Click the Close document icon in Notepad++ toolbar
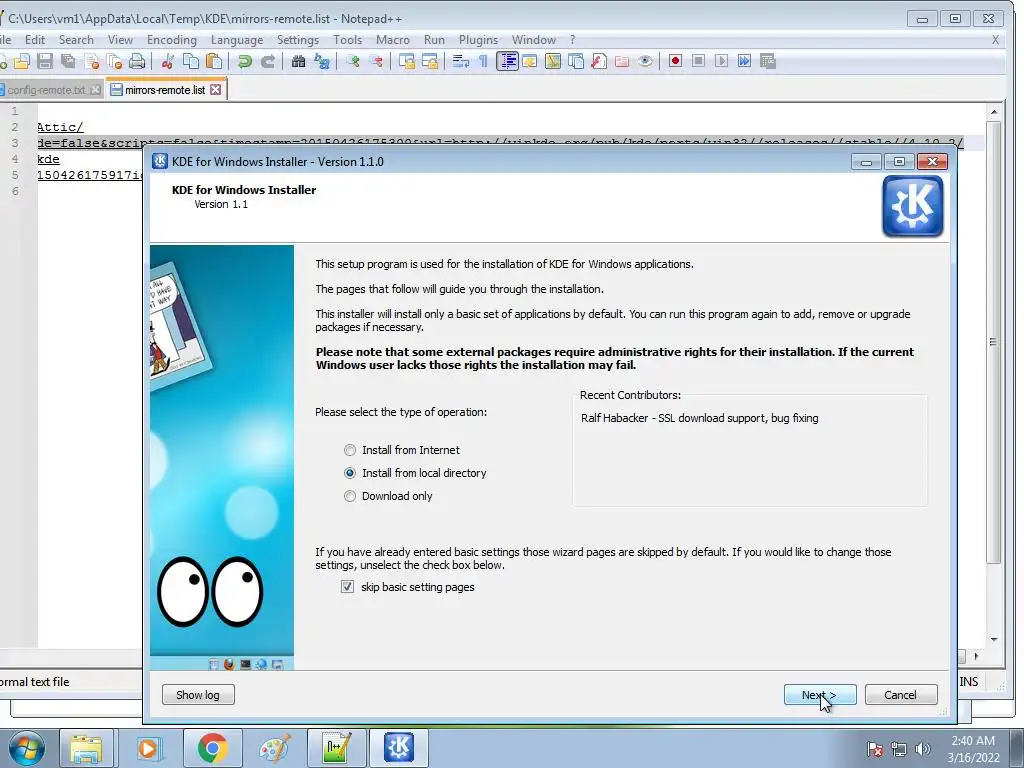The width and height of the screenshot is (1024, 768). [x=91, y=61]
